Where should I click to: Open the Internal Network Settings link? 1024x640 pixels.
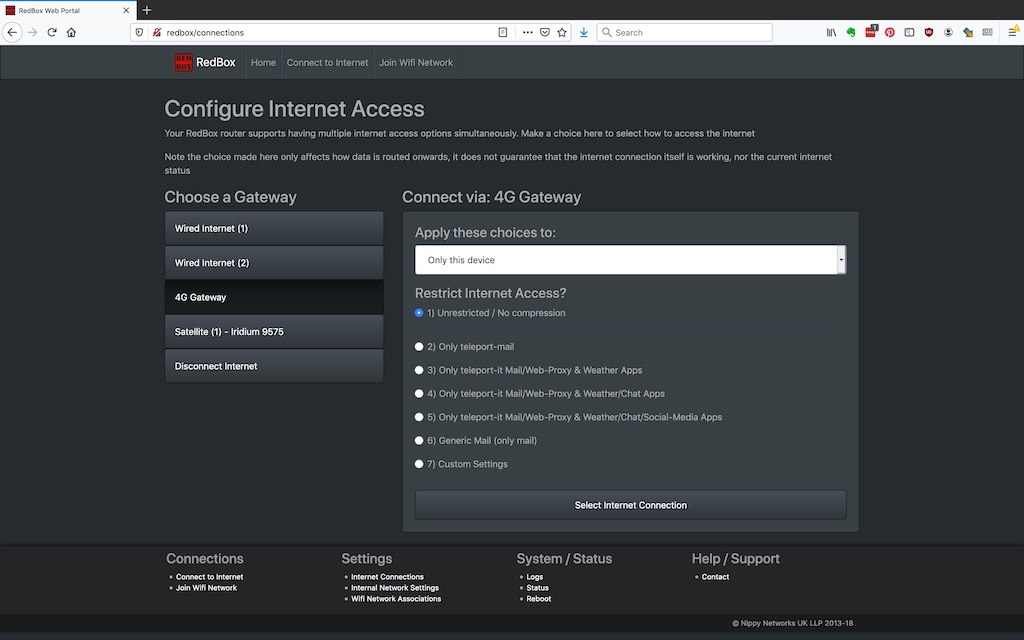(x=395, y=588)
